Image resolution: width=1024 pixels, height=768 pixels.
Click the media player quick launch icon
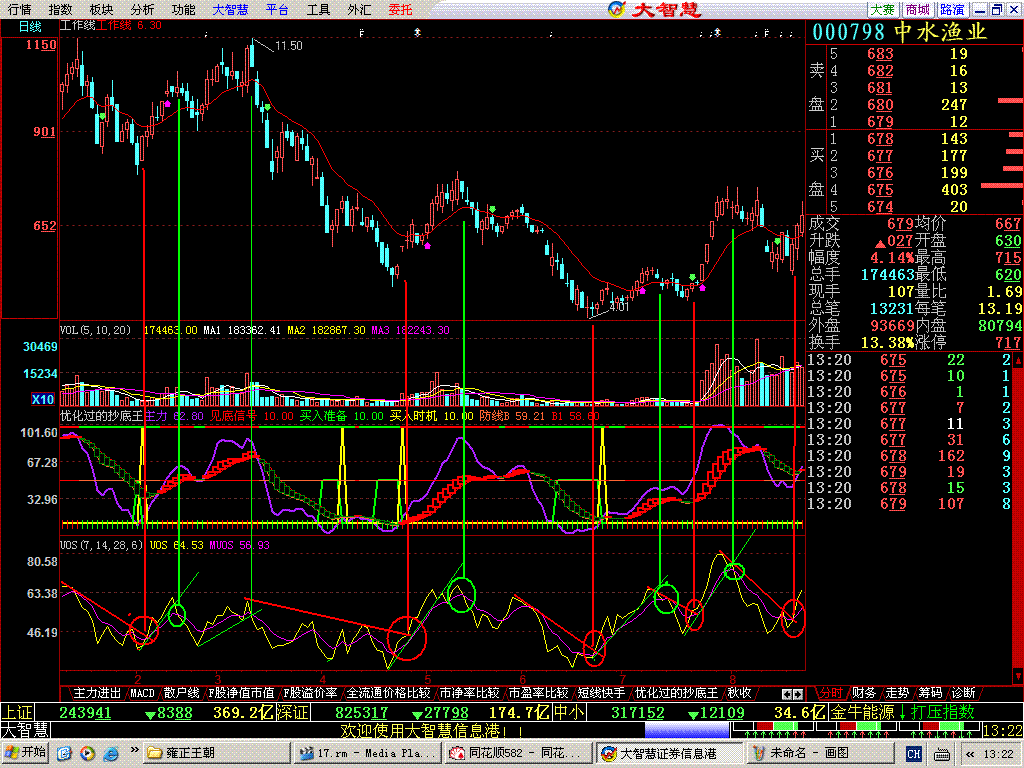[87, 752]
